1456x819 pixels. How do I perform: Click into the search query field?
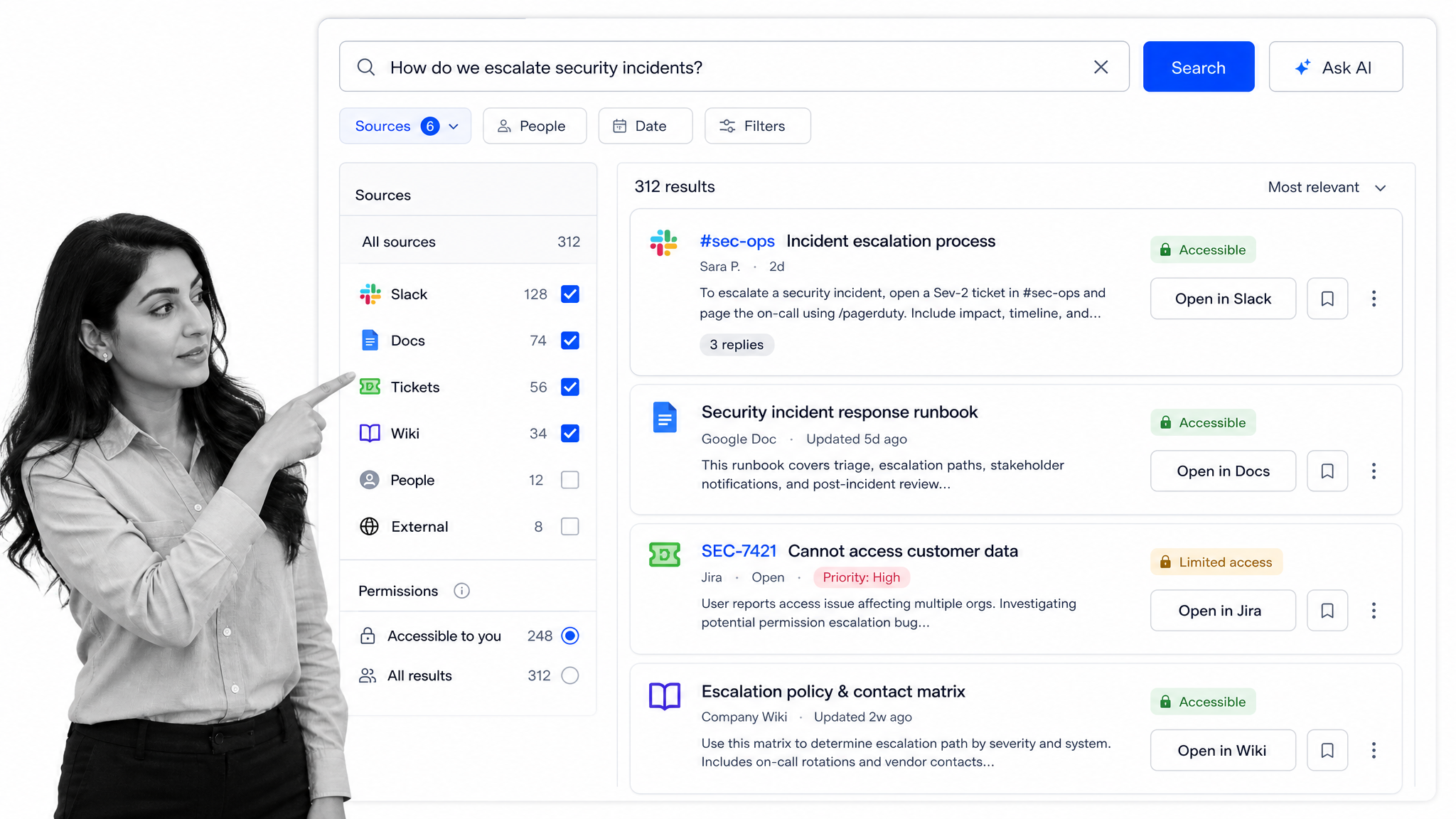point(734,67)
